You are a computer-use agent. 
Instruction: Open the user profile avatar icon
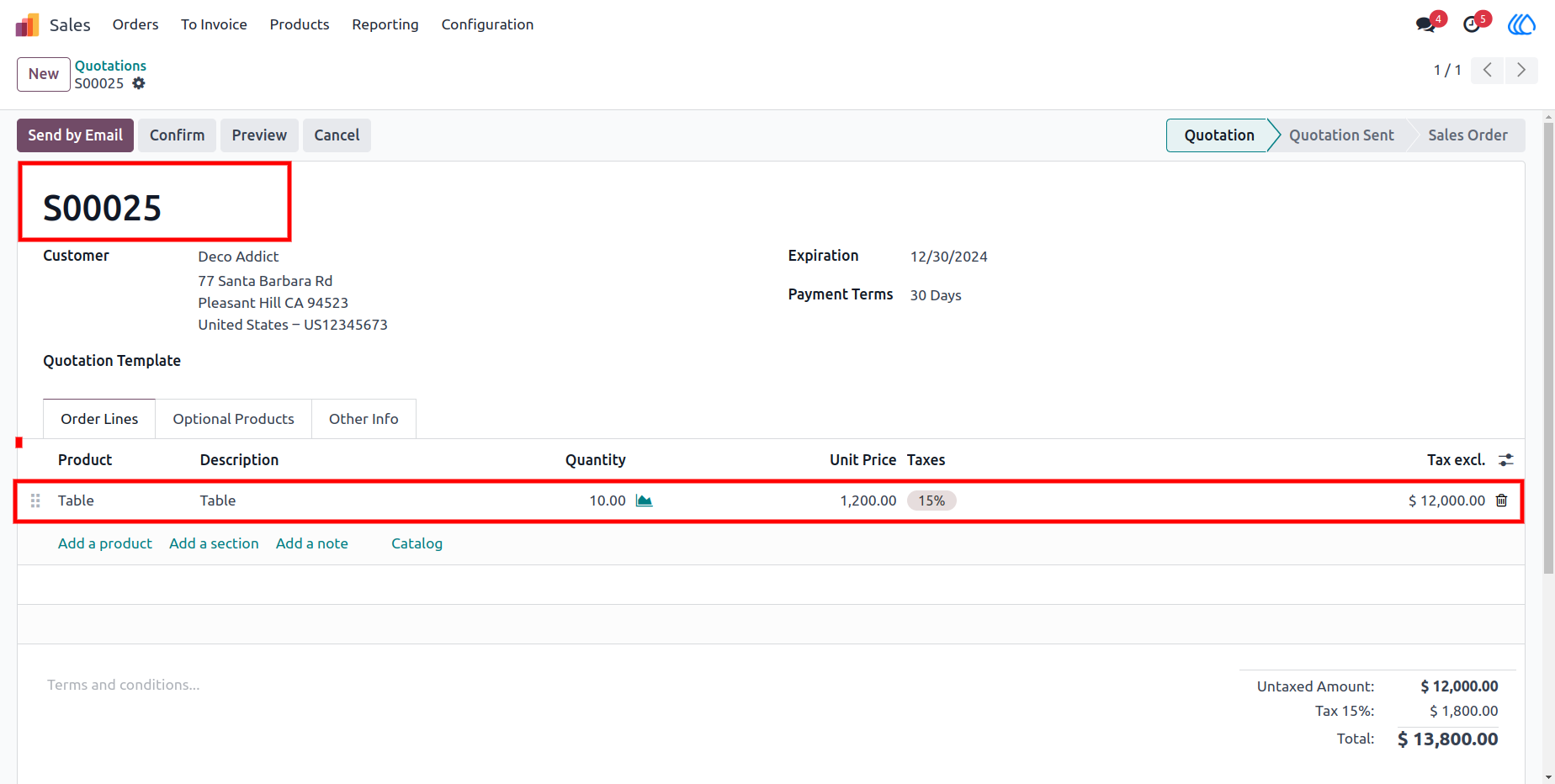pos(1521,24)
